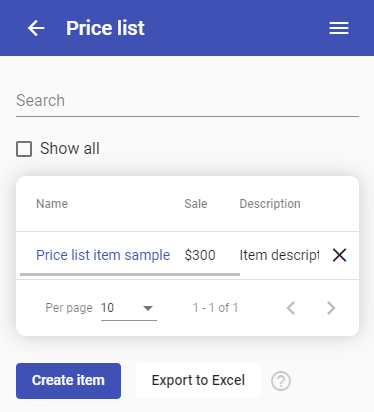Click the Show all label text
374x412 pixels.
pos(70,148)
